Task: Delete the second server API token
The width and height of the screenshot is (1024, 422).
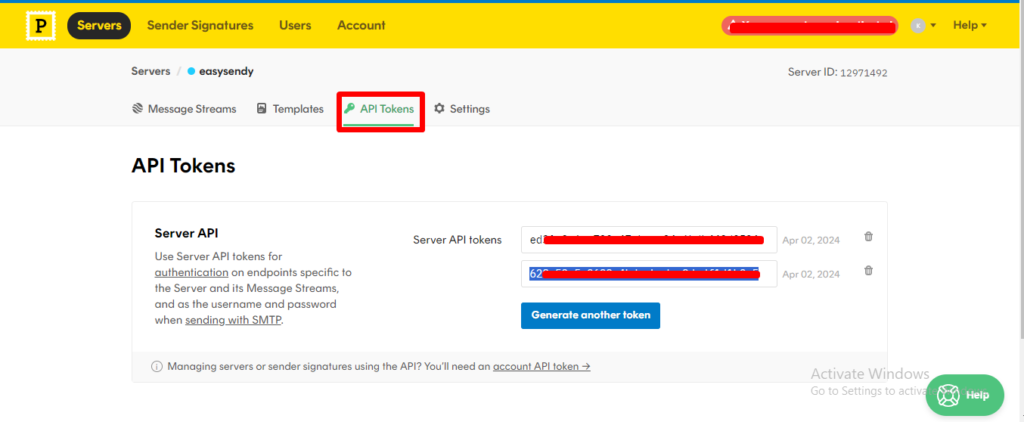Action: tap(868, 271)
